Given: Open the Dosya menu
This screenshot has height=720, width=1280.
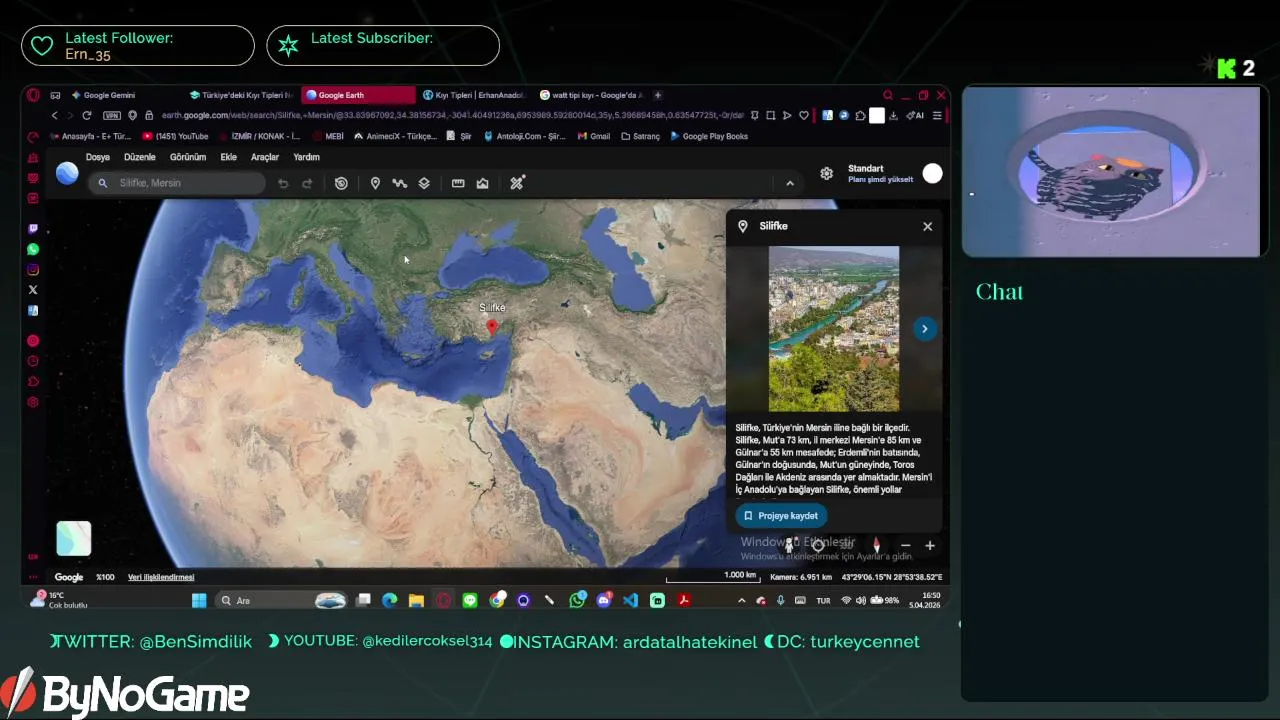Looking at the screenshot, I should coord(98,157).
